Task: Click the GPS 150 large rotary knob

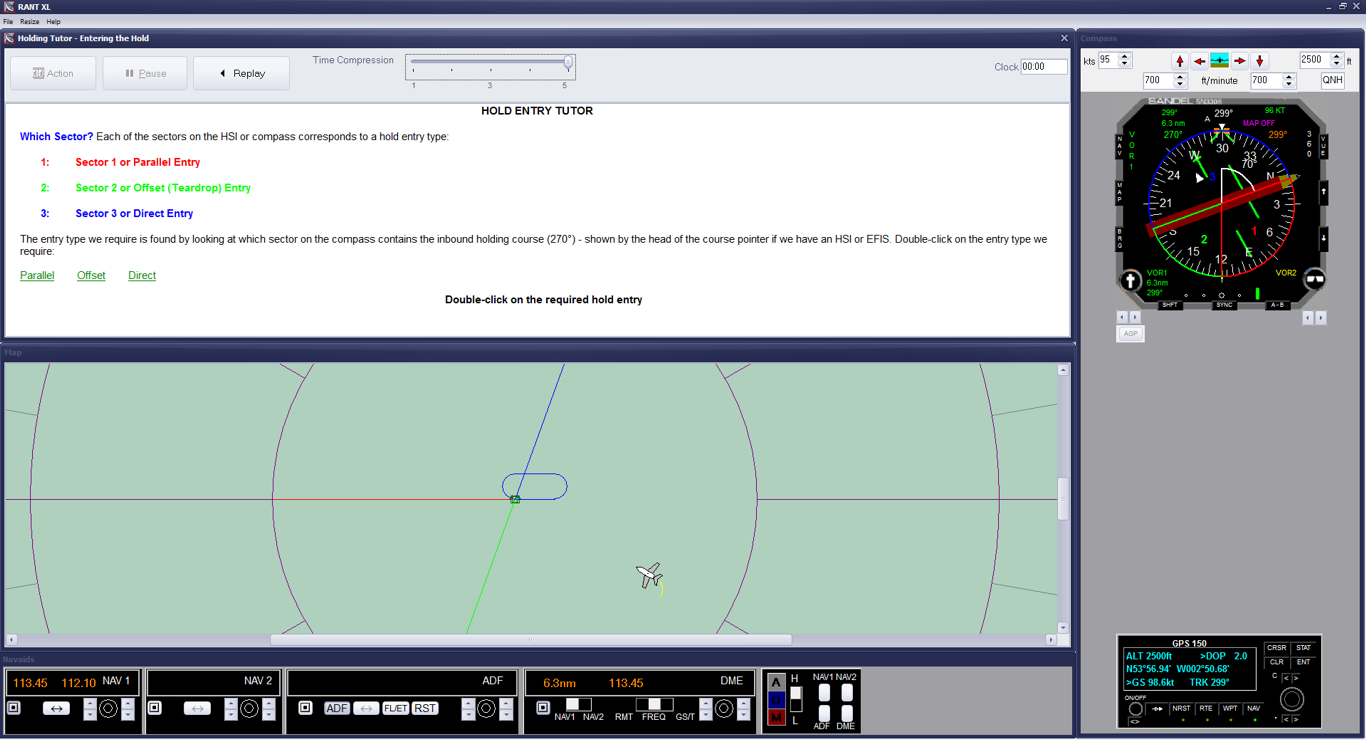Action: 1291,699
